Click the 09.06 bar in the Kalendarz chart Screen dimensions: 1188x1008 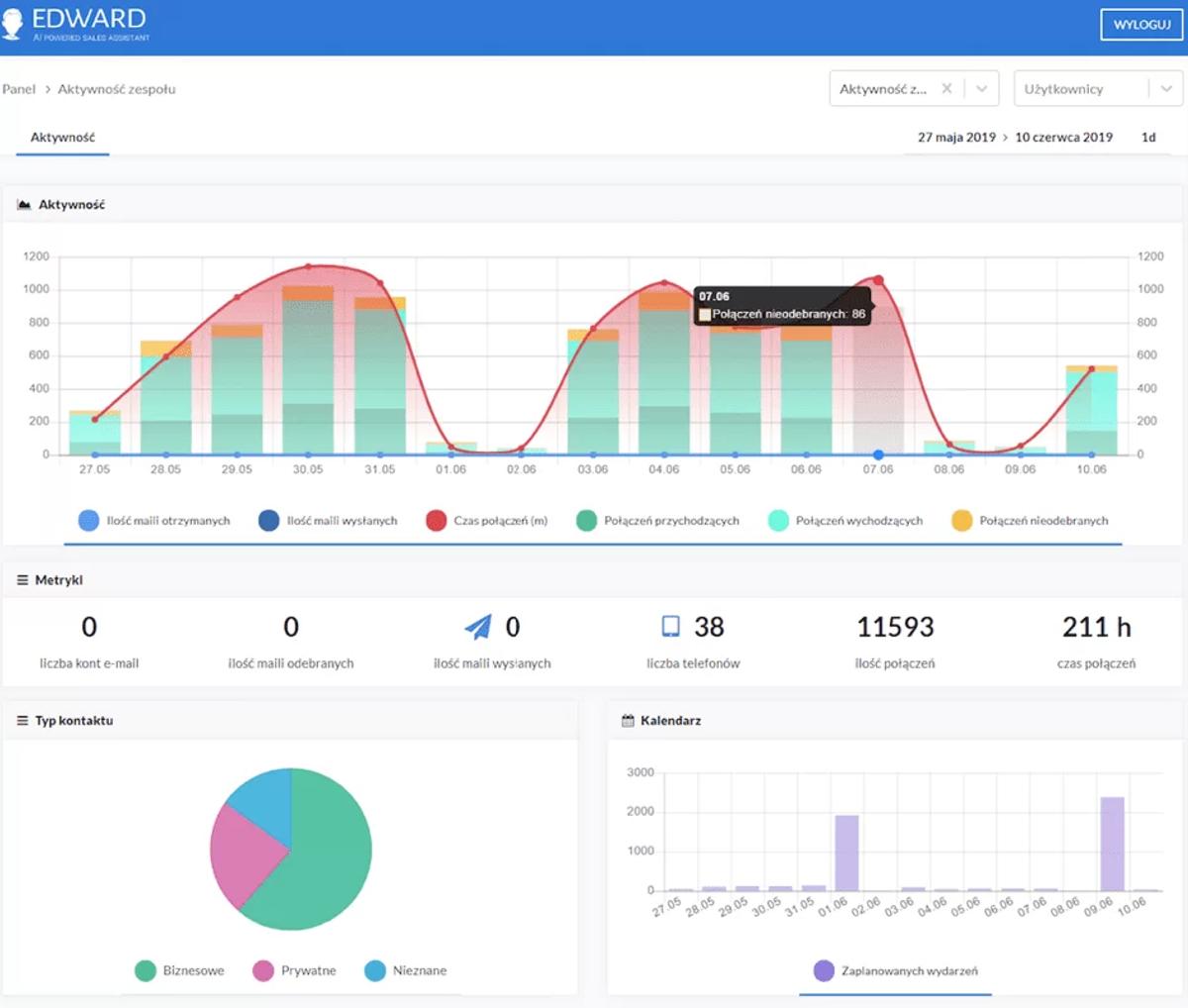pos(1113,844)
